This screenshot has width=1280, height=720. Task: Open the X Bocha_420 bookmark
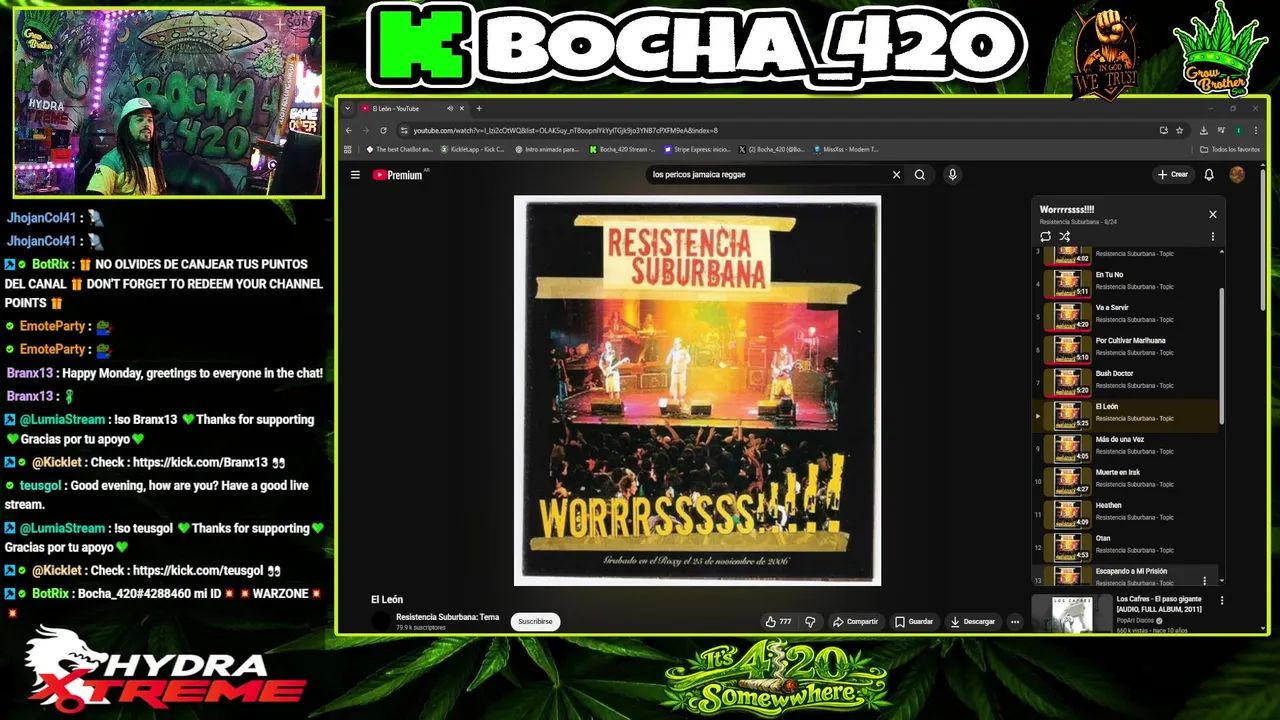coord(771,150)
